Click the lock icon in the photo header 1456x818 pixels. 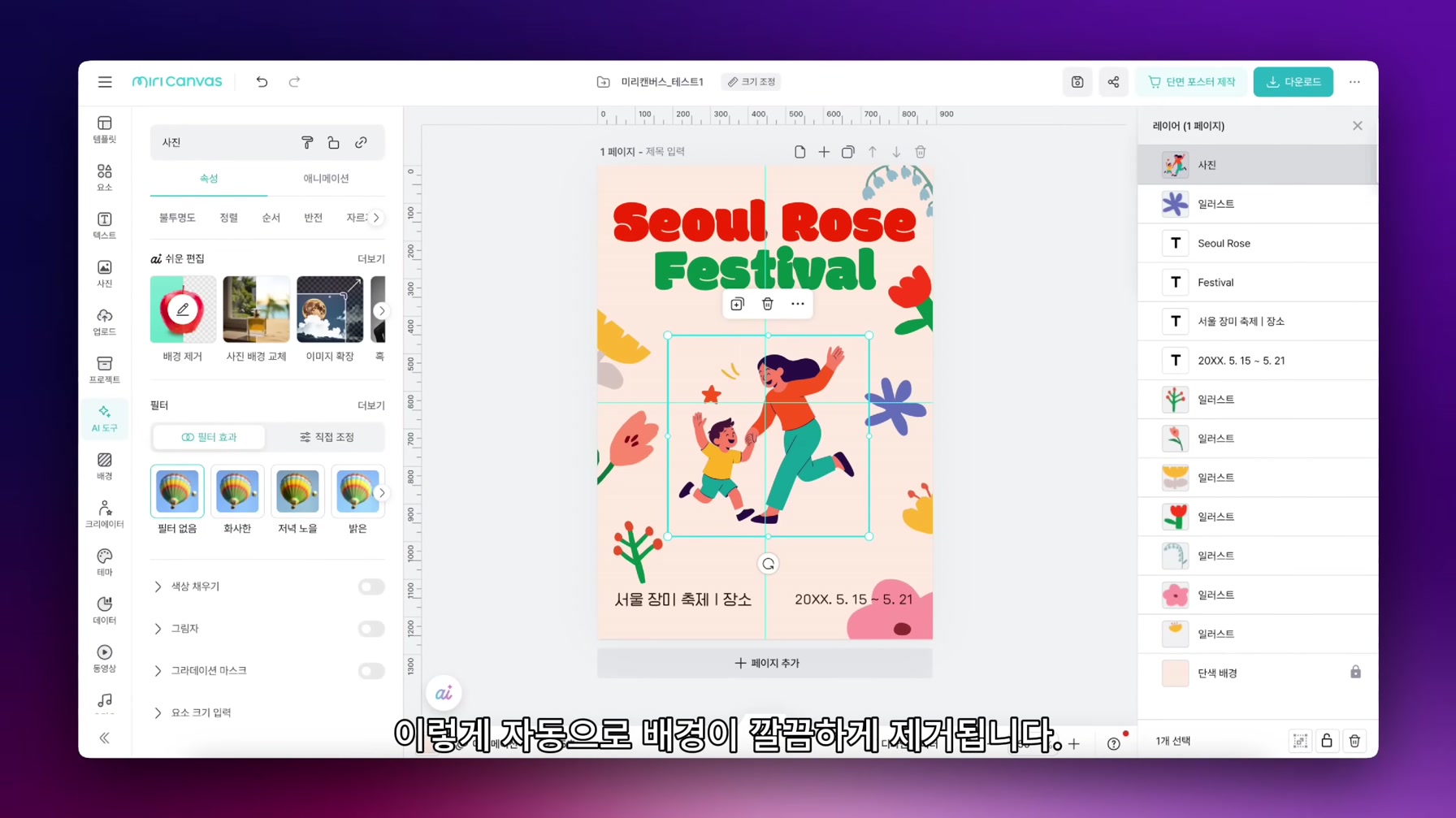[x=334, y=142]
